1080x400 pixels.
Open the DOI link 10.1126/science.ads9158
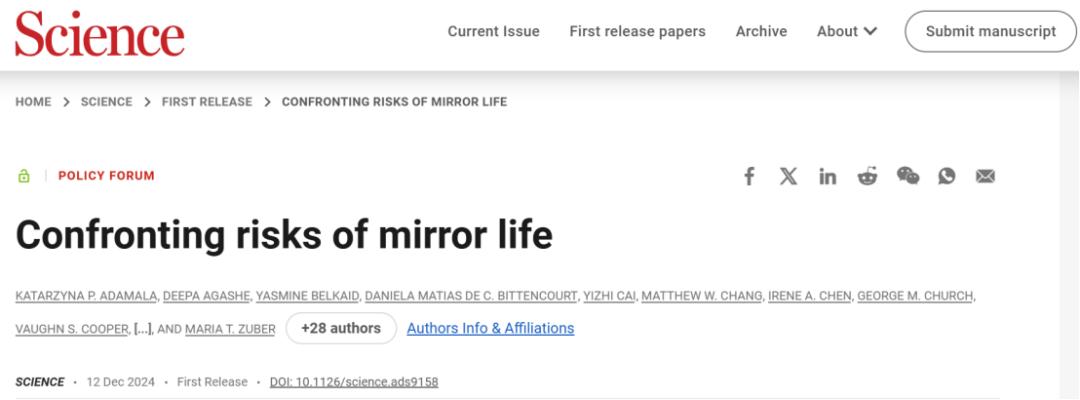pyautogui.click(x=354, y=382)
